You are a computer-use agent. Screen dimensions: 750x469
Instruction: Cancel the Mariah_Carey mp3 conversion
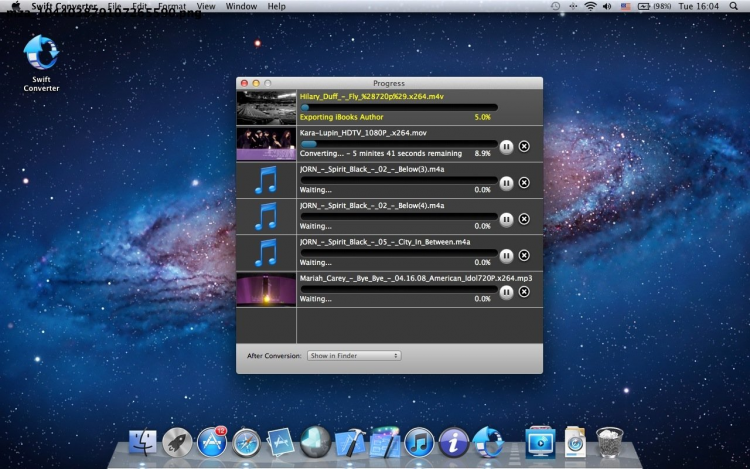coord(524,291)
